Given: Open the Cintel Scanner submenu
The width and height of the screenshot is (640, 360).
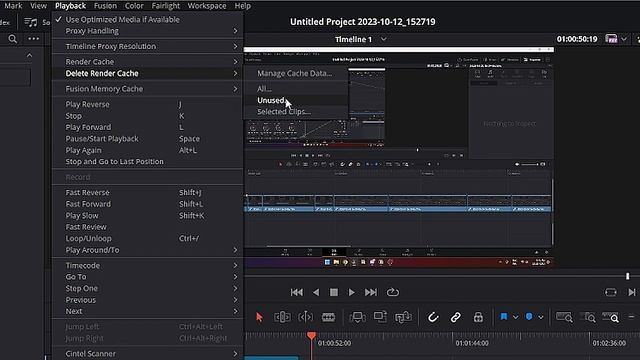Looking at the screenshot, I should coord(148,353).
